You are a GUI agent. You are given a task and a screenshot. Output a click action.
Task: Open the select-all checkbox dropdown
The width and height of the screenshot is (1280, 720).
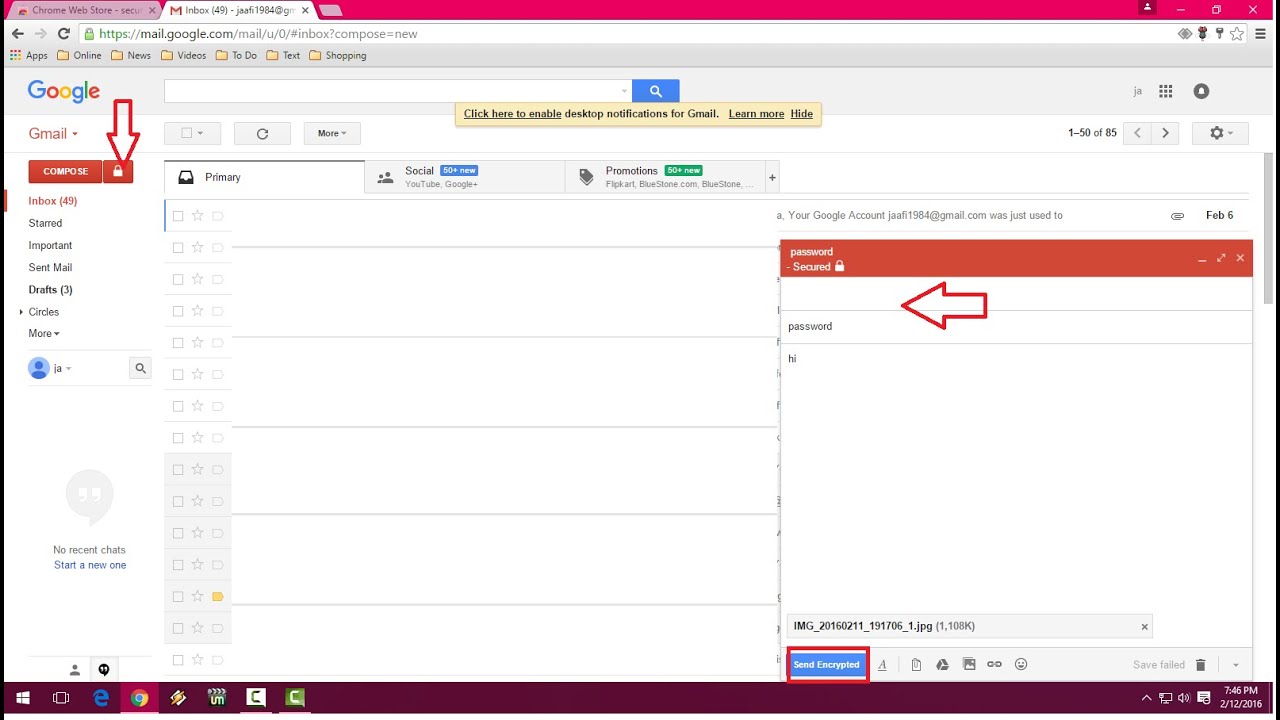[192, 133]
